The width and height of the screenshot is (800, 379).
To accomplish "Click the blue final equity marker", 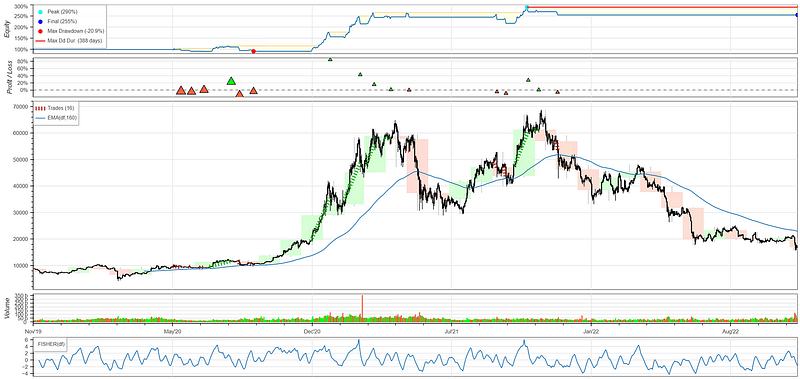I will 797,15.
